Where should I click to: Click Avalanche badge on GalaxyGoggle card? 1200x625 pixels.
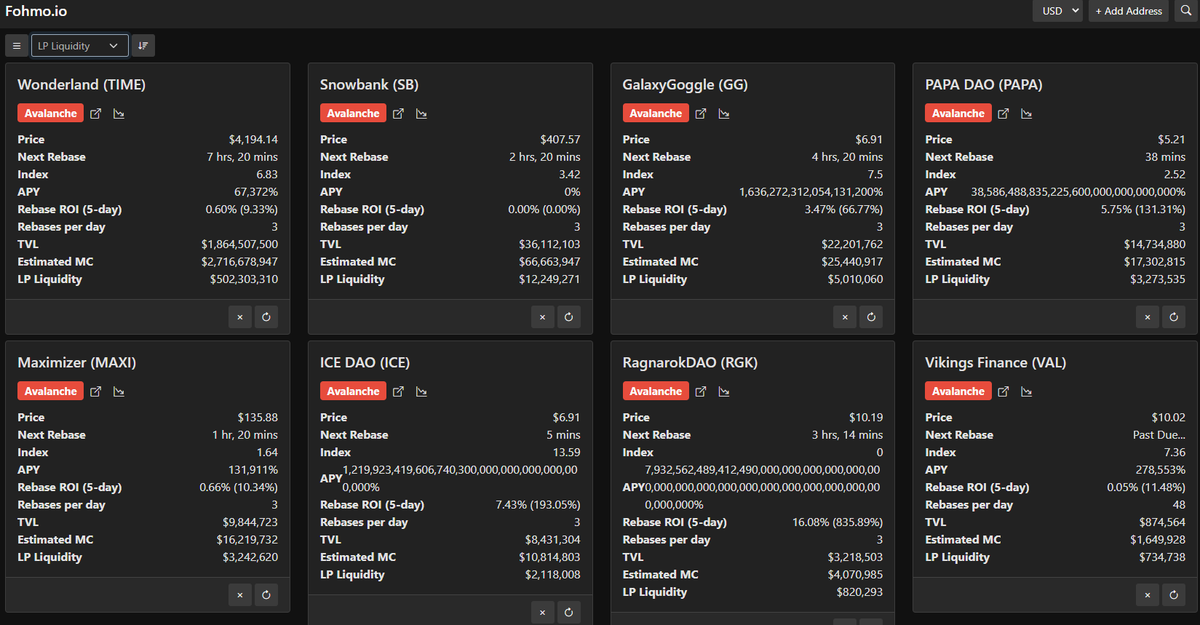click(x=656, y=114)
